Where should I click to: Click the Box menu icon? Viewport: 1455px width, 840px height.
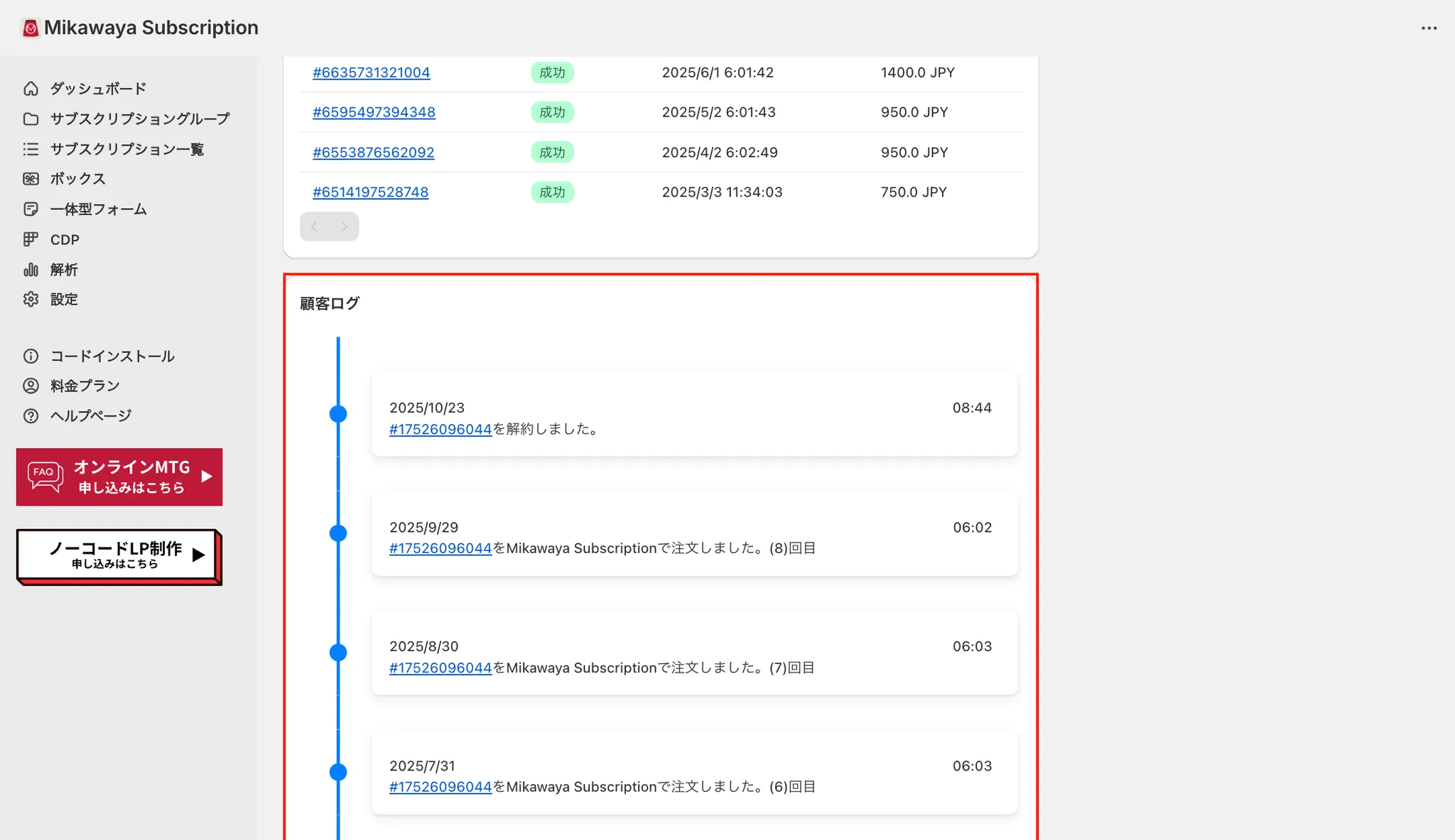(x=31, y=179)
